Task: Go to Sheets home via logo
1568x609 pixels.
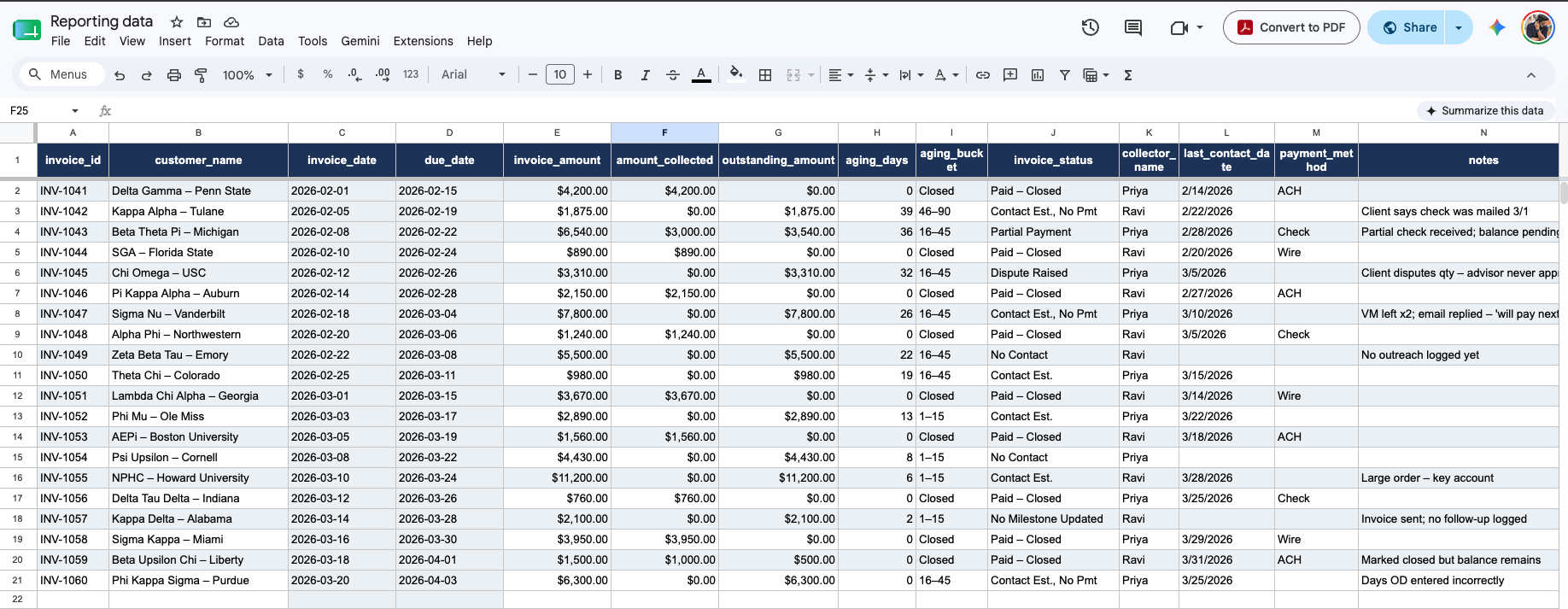Action: [x=26, y=30]
